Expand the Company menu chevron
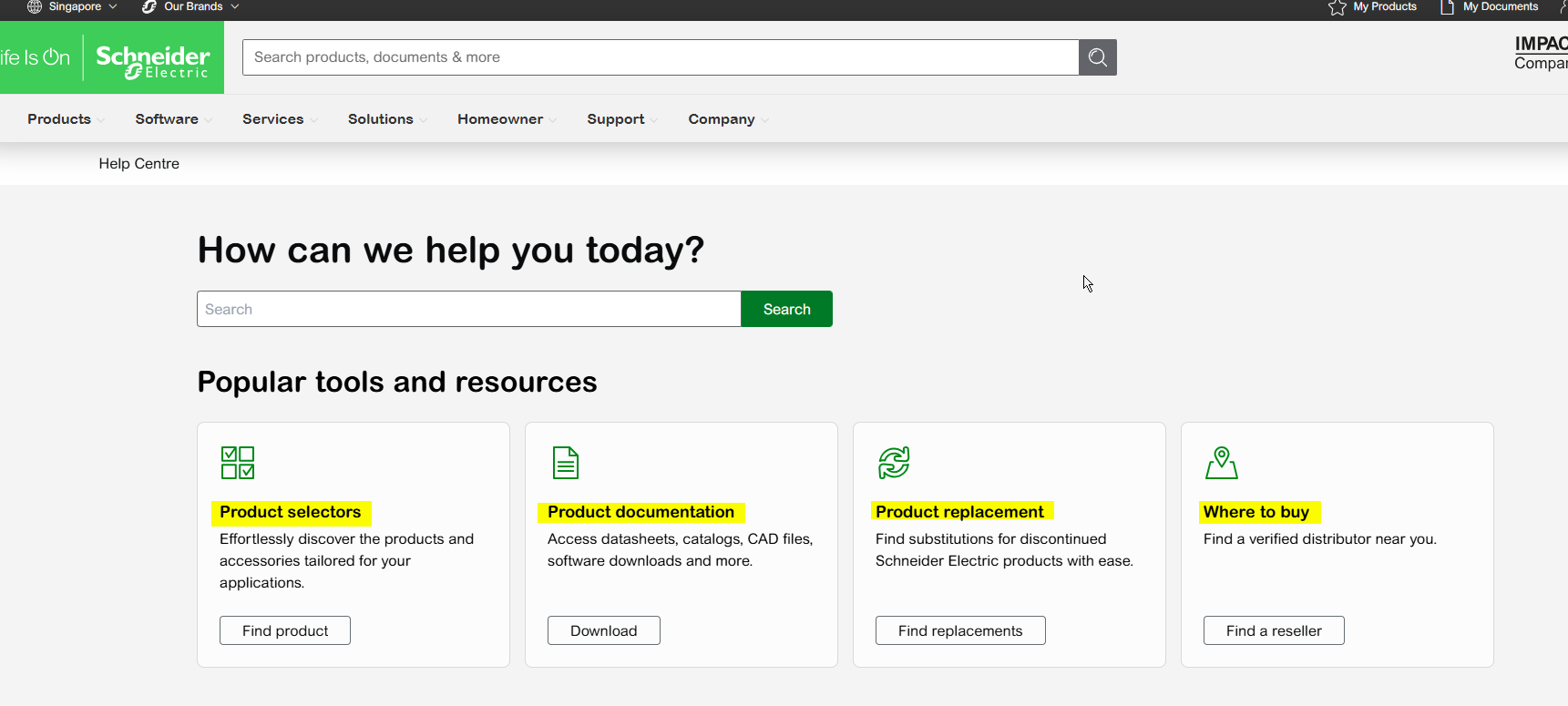Screen dimensions: 1568x706 [x=764, y=120]
